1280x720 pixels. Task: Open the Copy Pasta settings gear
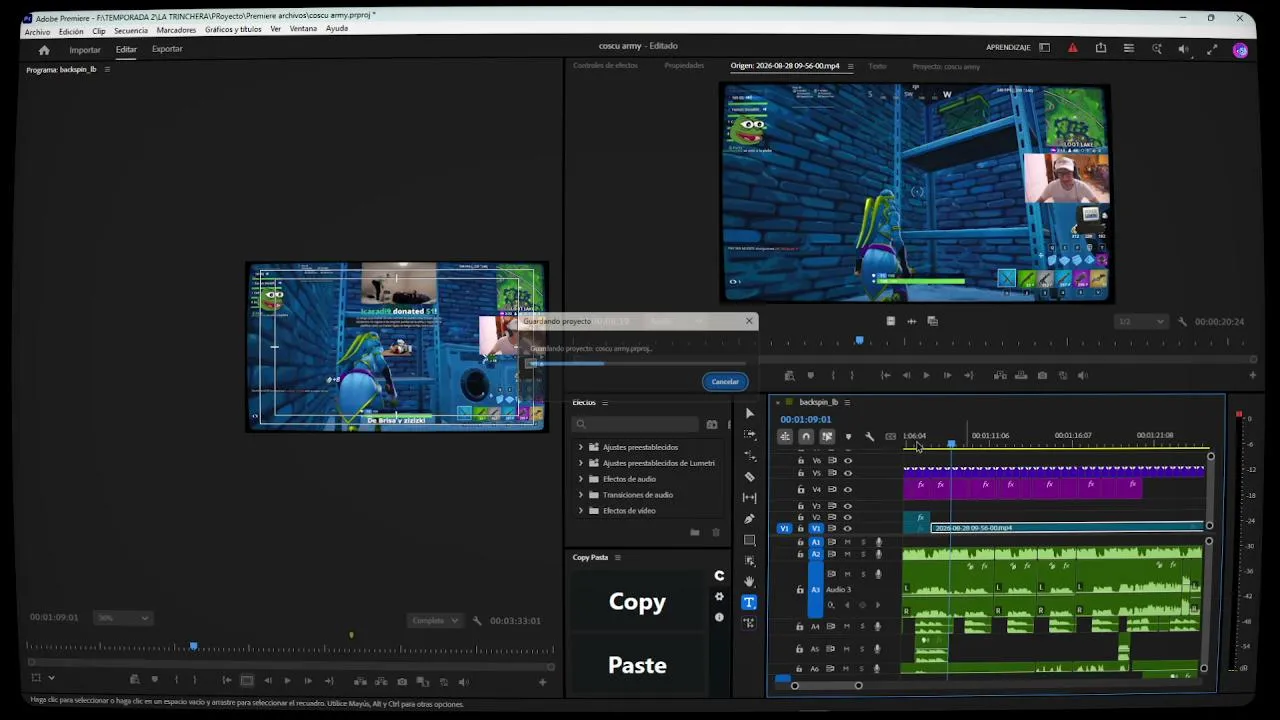point(719,597)
